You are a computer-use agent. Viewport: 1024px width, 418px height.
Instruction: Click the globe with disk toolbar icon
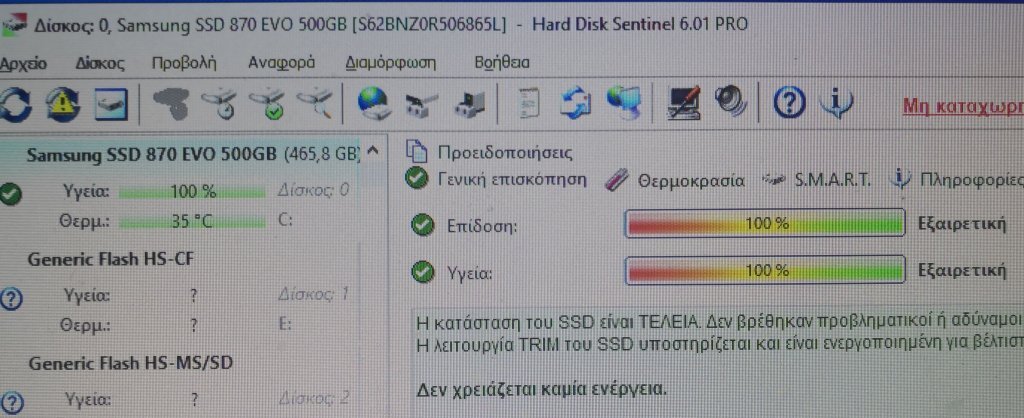(x=374, y=105)
